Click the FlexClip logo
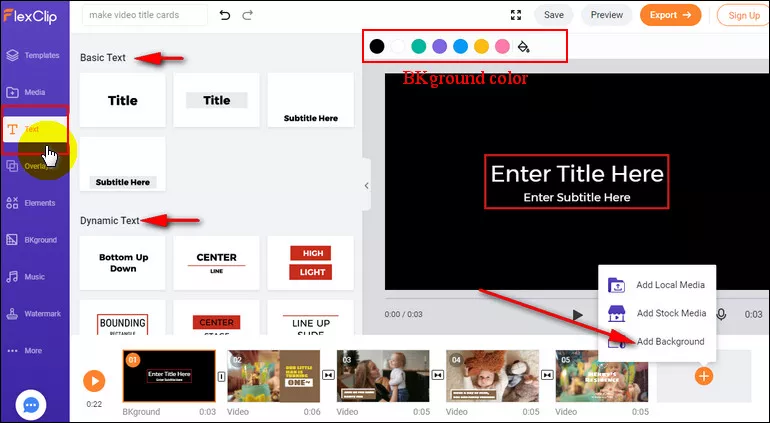Viewport: 770px width, 423px height. click(30, 16)
